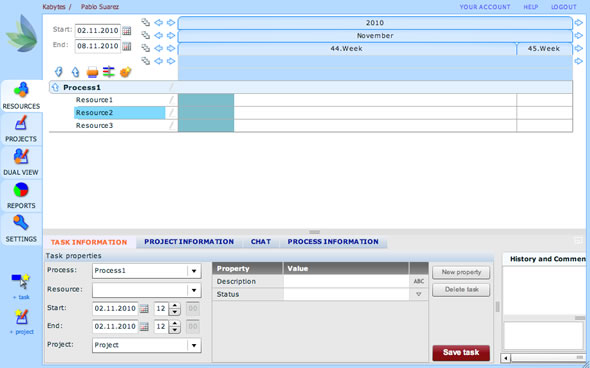Move the 2010 year row right
This screenshot has height=368, width=590.
point(171,23)
